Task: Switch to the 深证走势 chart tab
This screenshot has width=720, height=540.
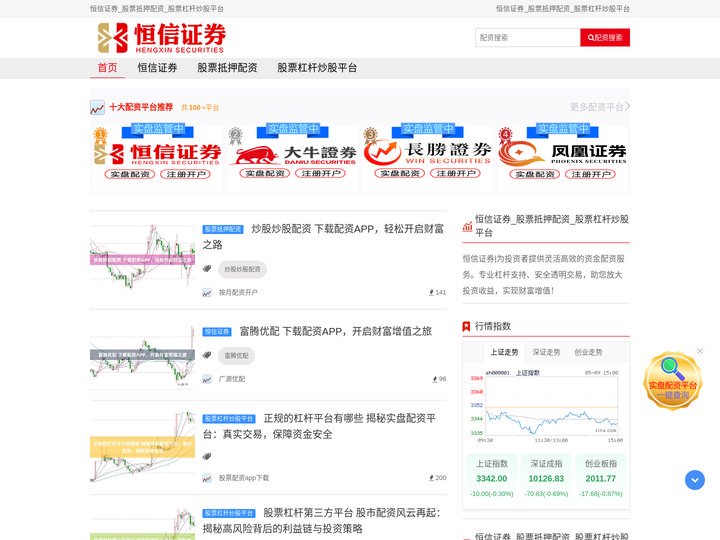Action: click(546, 352)
